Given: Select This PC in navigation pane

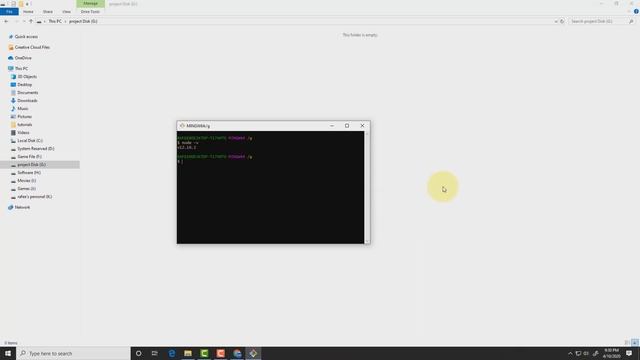Looking at the screenshot, I should 21,69.
